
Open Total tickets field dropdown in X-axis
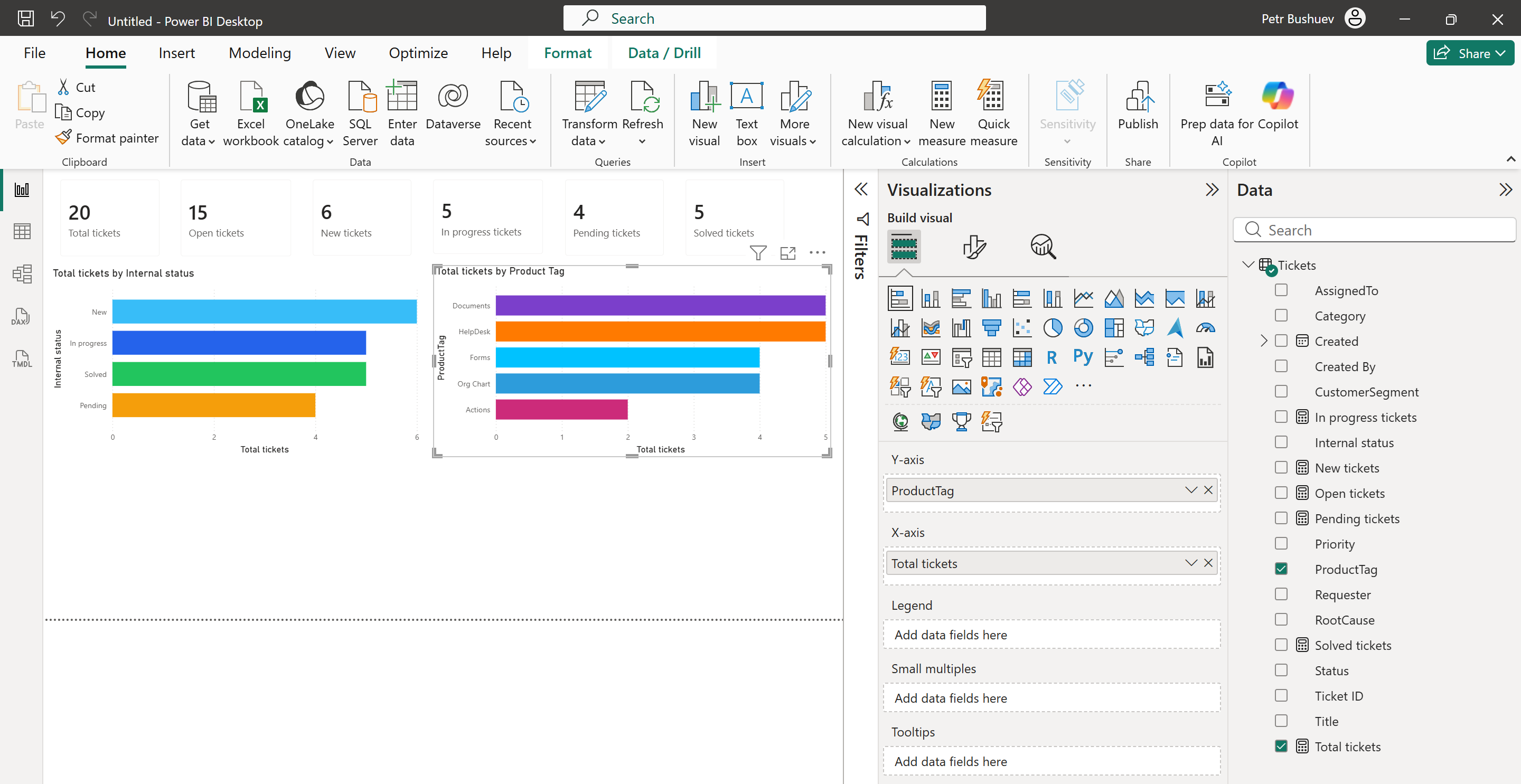point(1190,563)
